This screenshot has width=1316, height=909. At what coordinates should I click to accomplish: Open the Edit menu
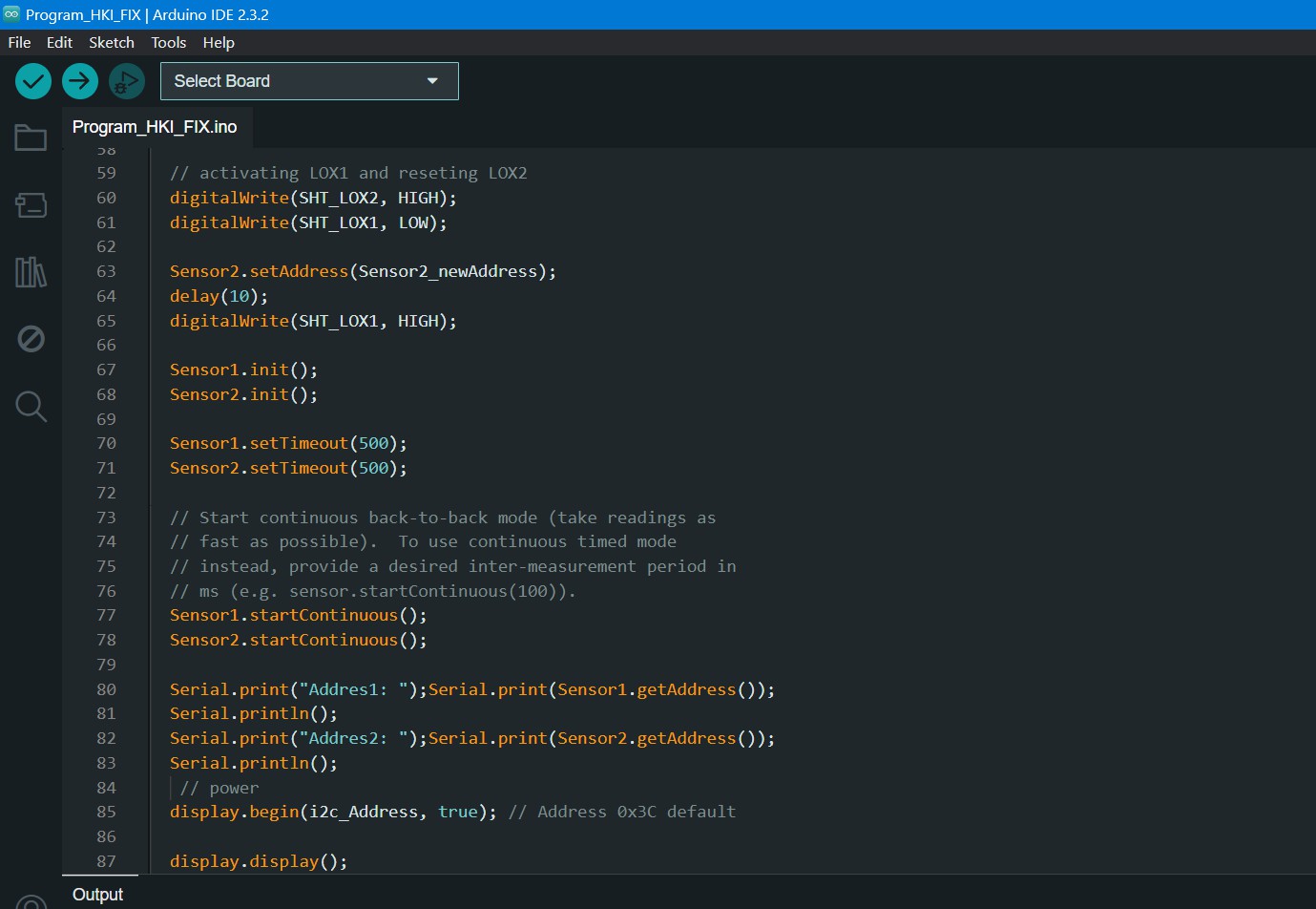pos(59,42)
